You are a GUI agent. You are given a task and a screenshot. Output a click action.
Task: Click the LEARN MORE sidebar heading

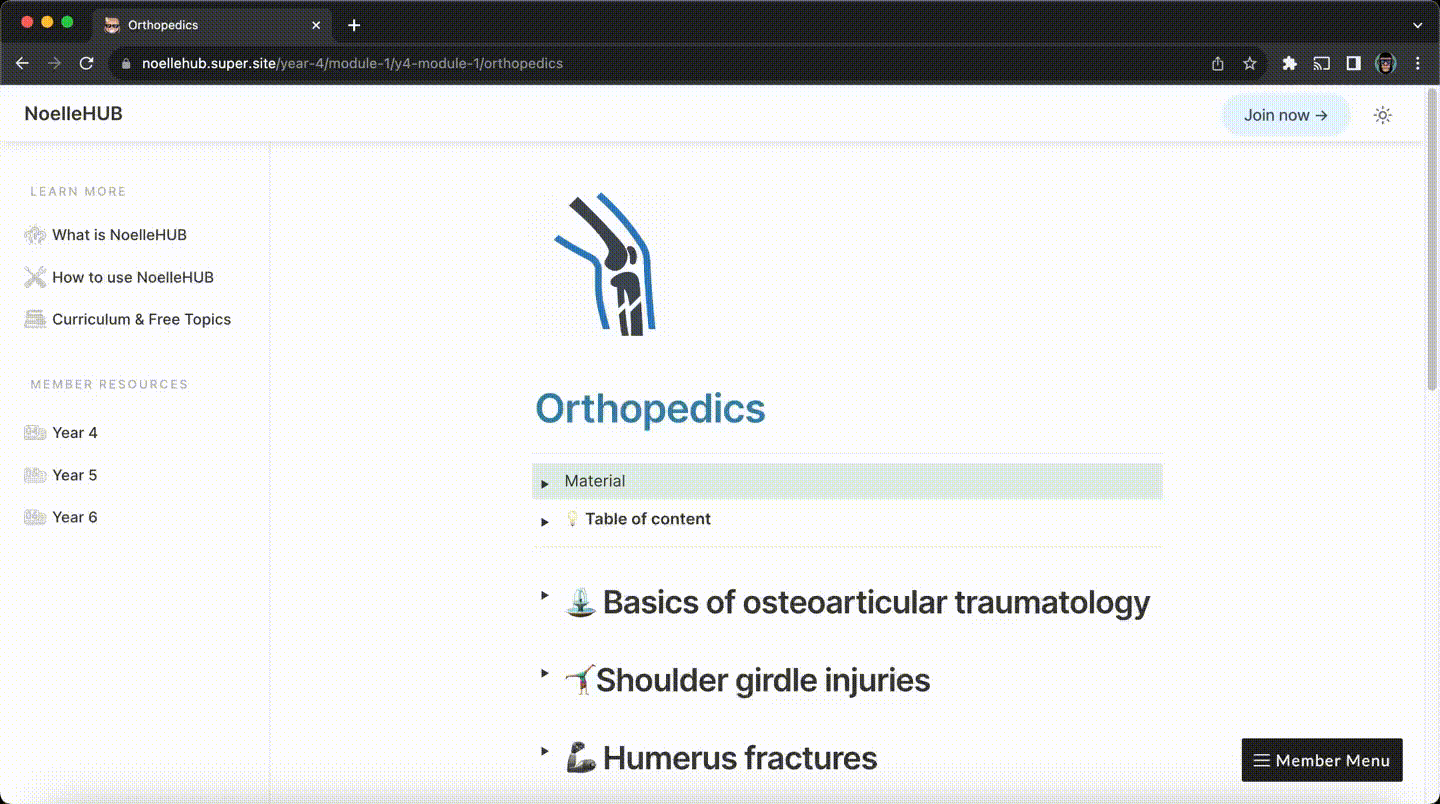click(78, 191)
